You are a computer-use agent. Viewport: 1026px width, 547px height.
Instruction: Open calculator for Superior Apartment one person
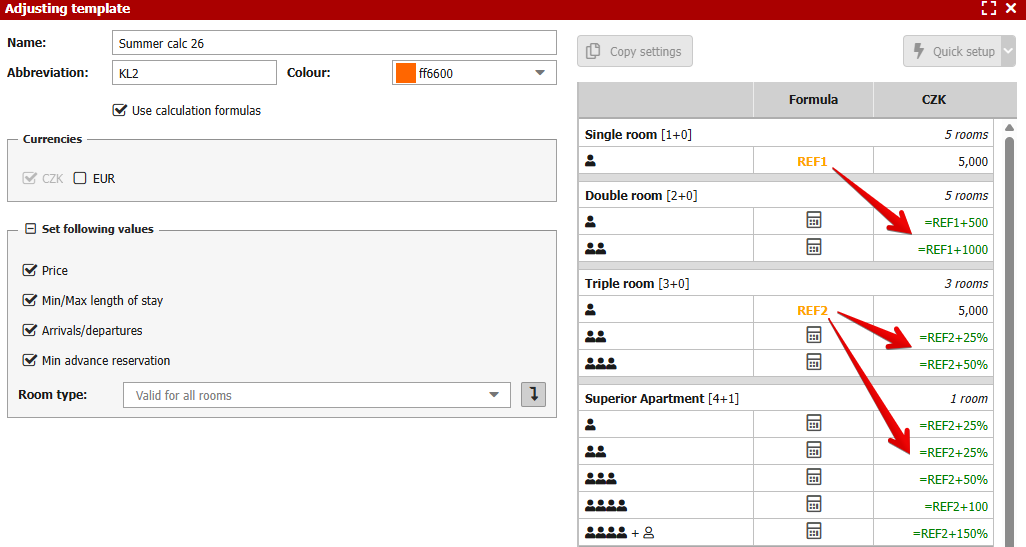pyautogui.click(x=813, y=424)
